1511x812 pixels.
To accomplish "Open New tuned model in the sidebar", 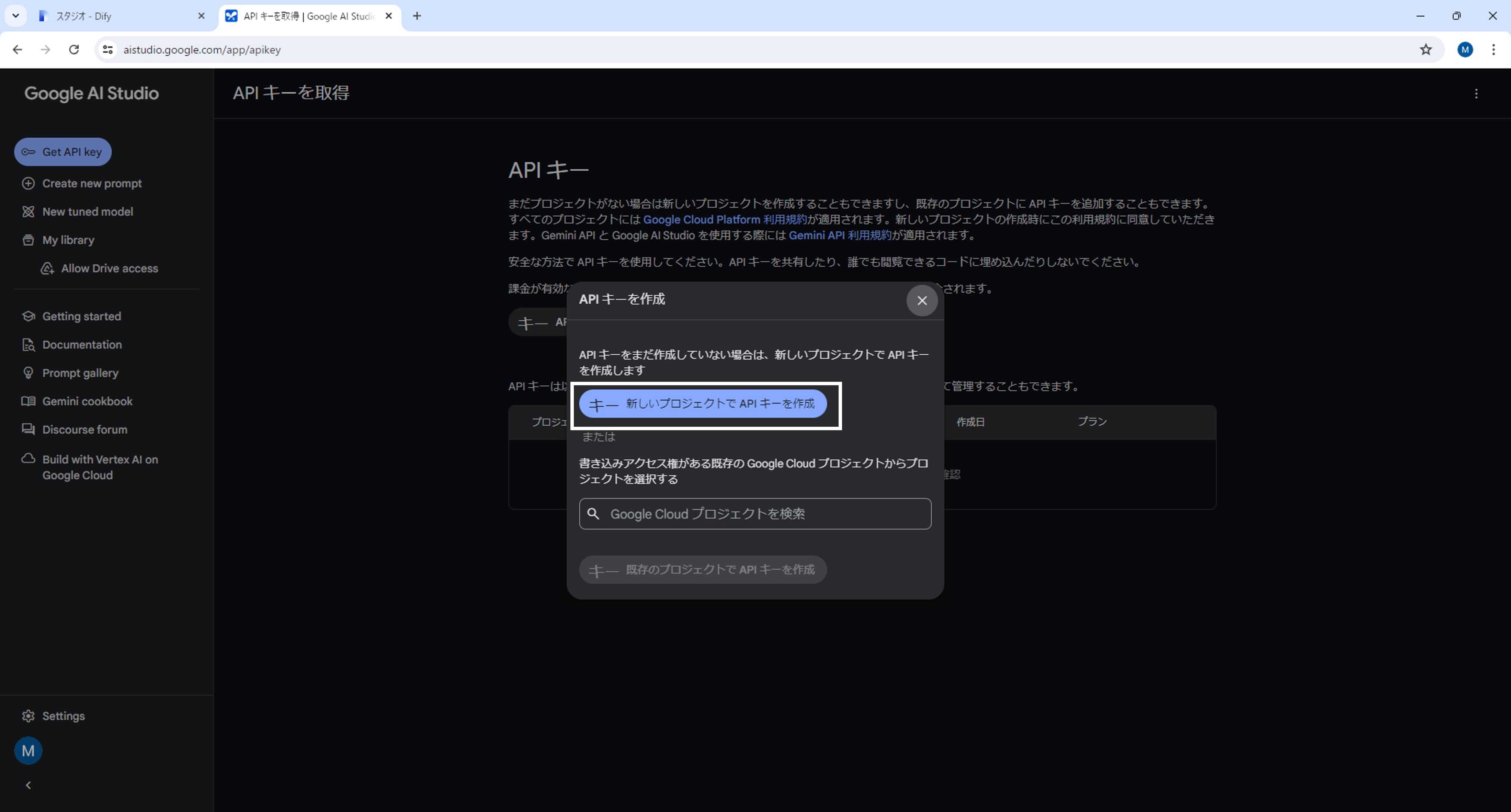I will click(x=88, y=211).
